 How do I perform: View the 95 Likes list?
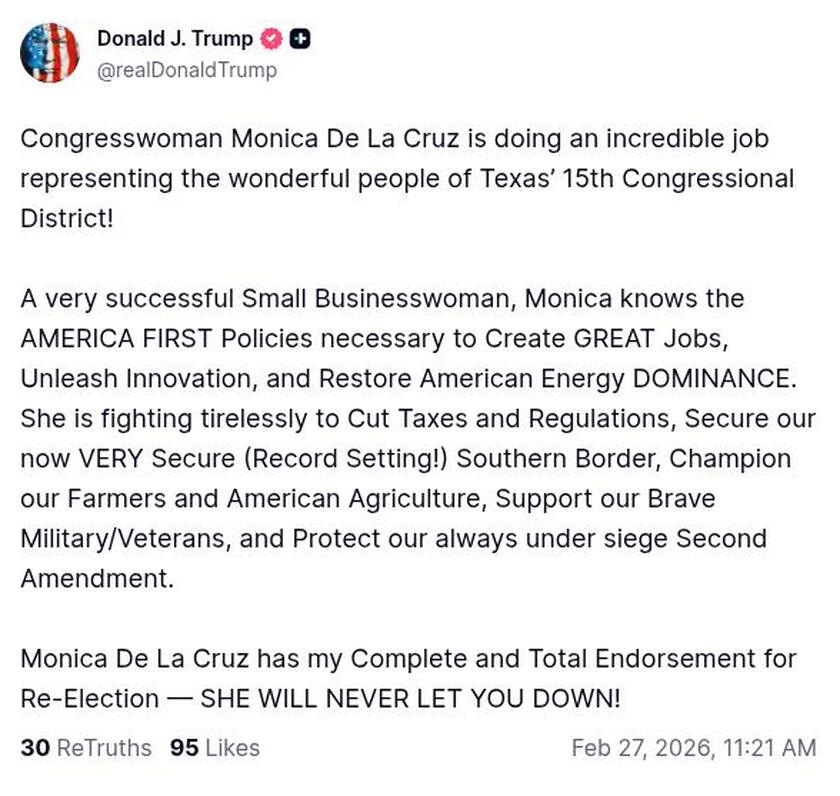point(214,748)
